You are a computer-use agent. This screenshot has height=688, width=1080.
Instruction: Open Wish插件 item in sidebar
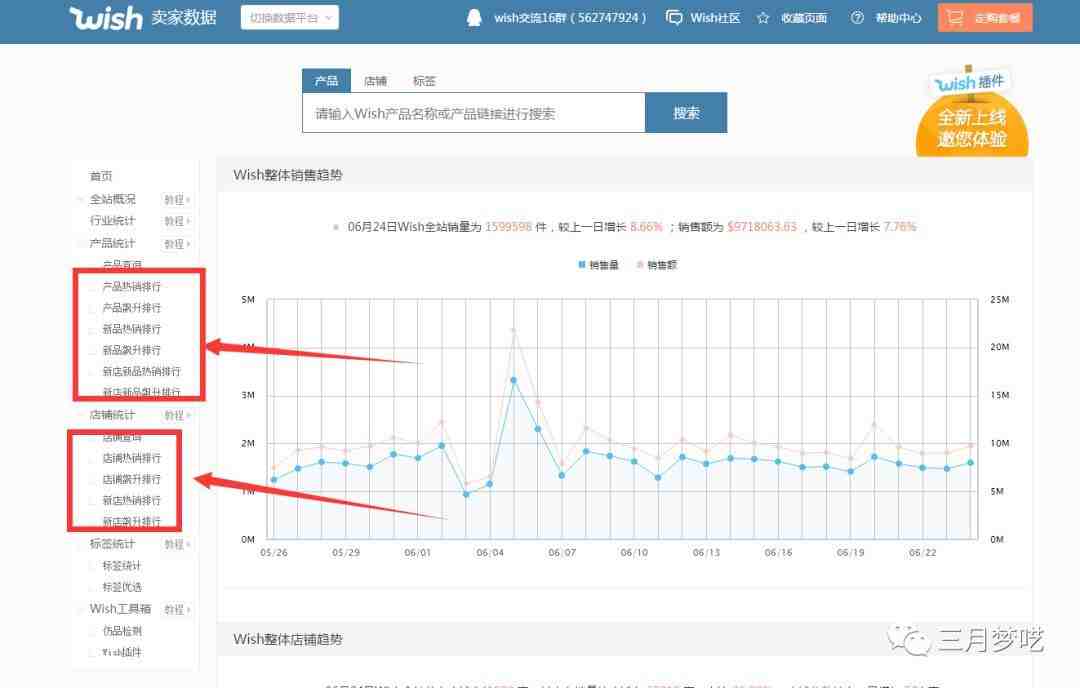click(x=122, y=652)
